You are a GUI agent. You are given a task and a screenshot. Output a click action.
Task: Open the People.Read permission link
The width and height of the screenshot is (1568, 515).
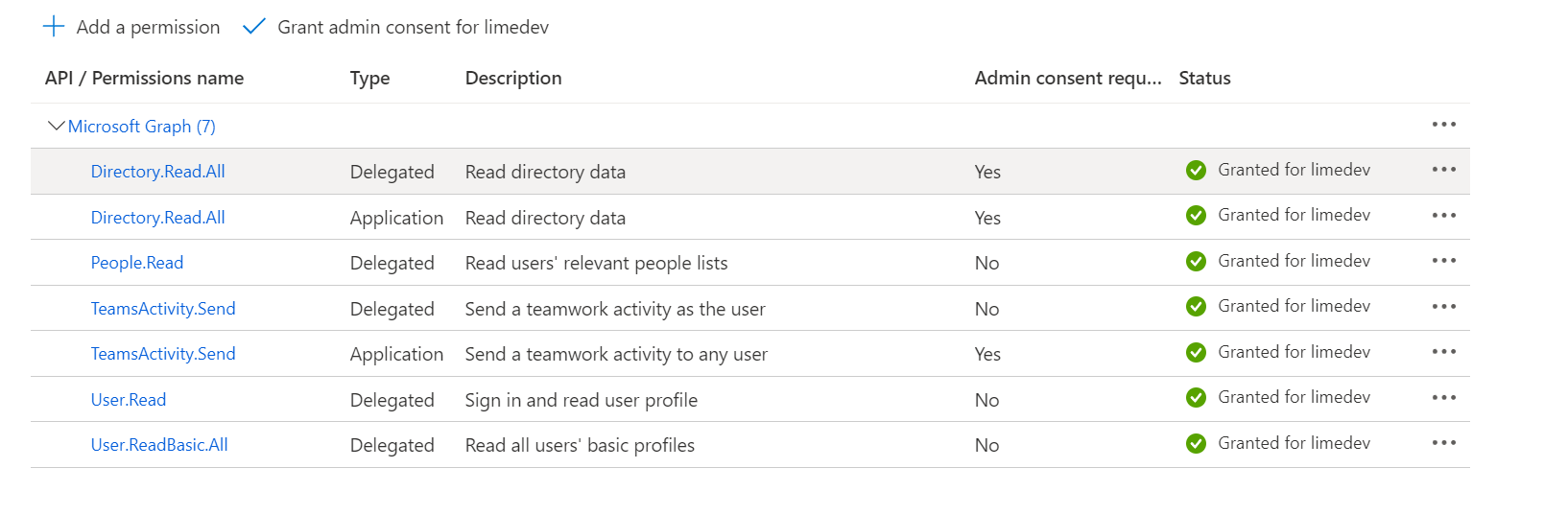pos(136,263)
